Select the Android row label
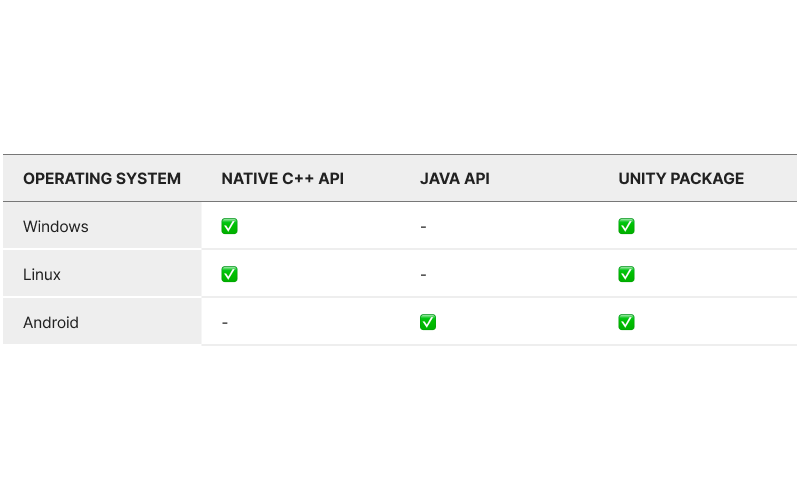The width and height of the screenshot is (800, 500). [x=51, y=323]
